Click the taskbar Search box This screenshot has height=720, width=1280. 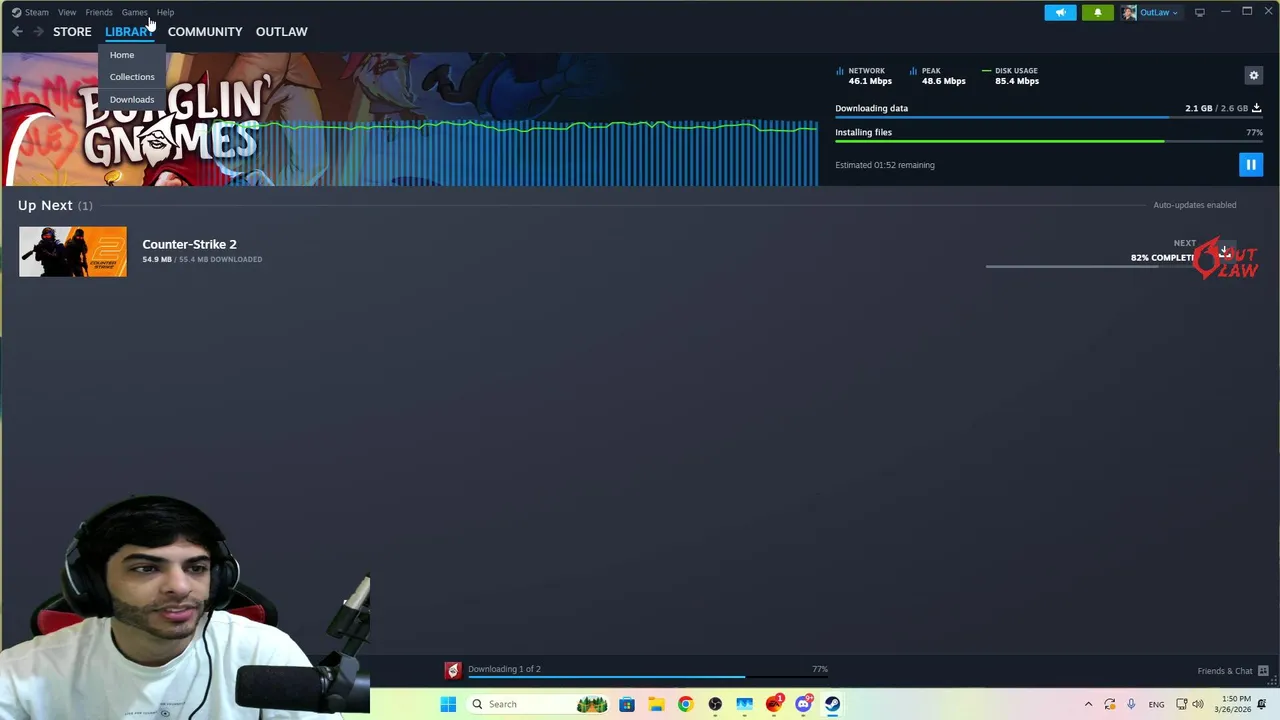click(x=540, y=704)
